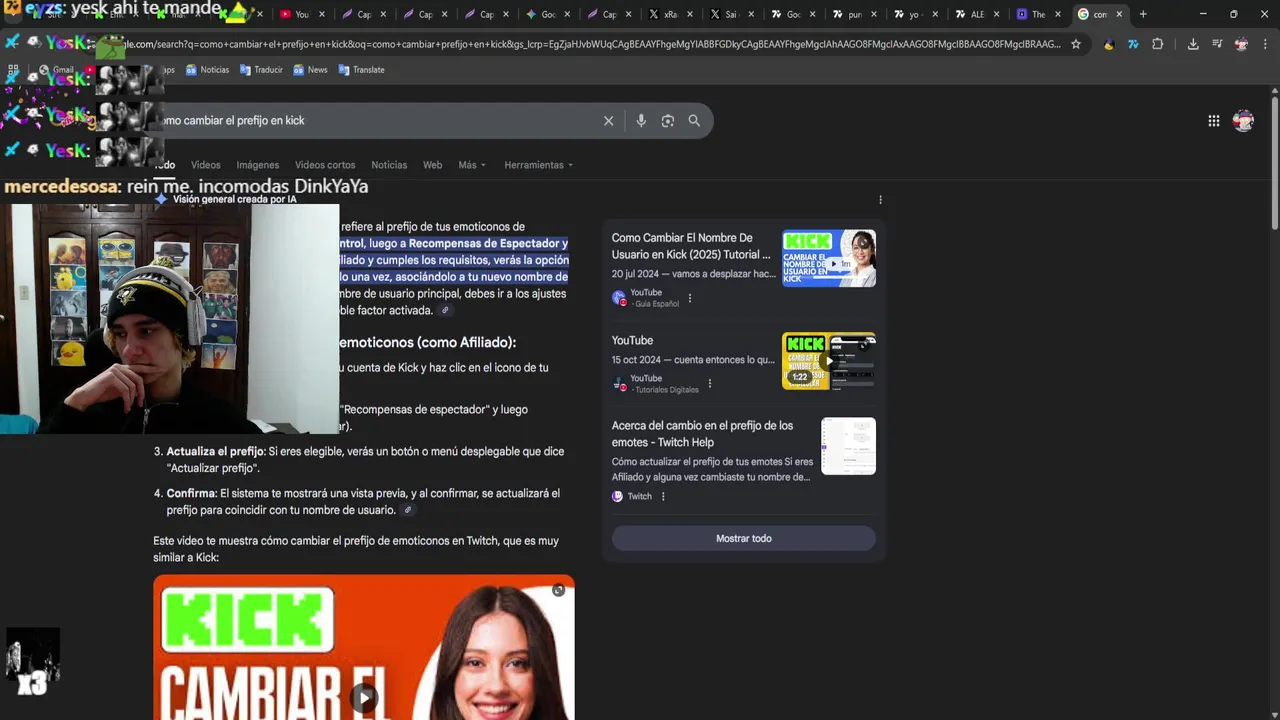Open 'Acerca del cambio en el prefijo' Twitch Help
Screen dimensions: 1280x720
[x=702, y=434]
